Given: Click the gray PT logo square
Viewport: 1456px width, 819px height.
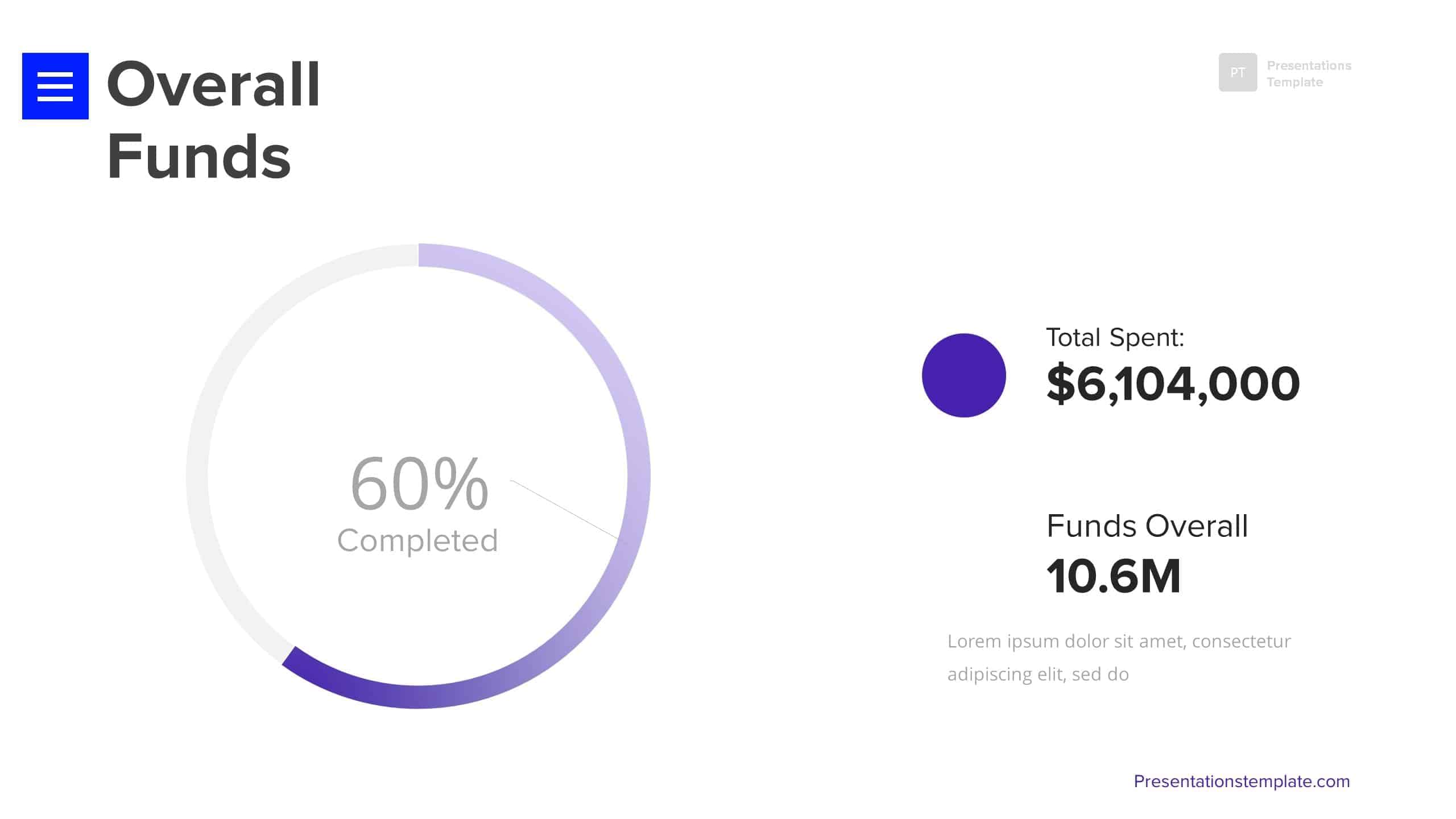Looking at the screenshot, I should 1238,72.
